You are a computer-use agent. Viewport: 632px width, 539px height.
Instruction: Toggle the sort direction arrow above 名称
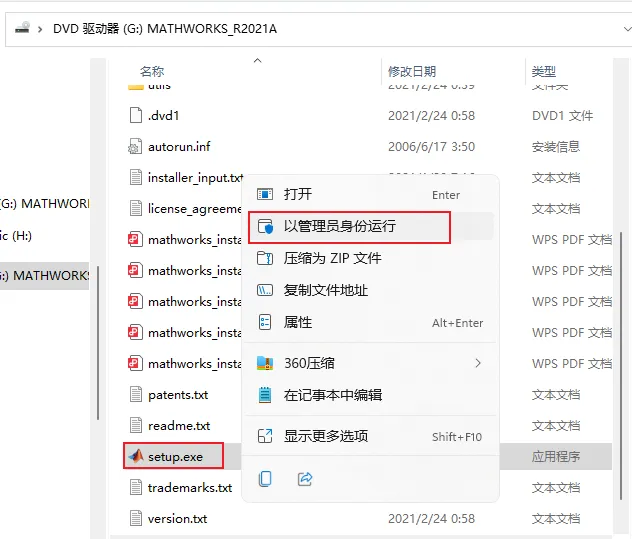coord(258,60)
